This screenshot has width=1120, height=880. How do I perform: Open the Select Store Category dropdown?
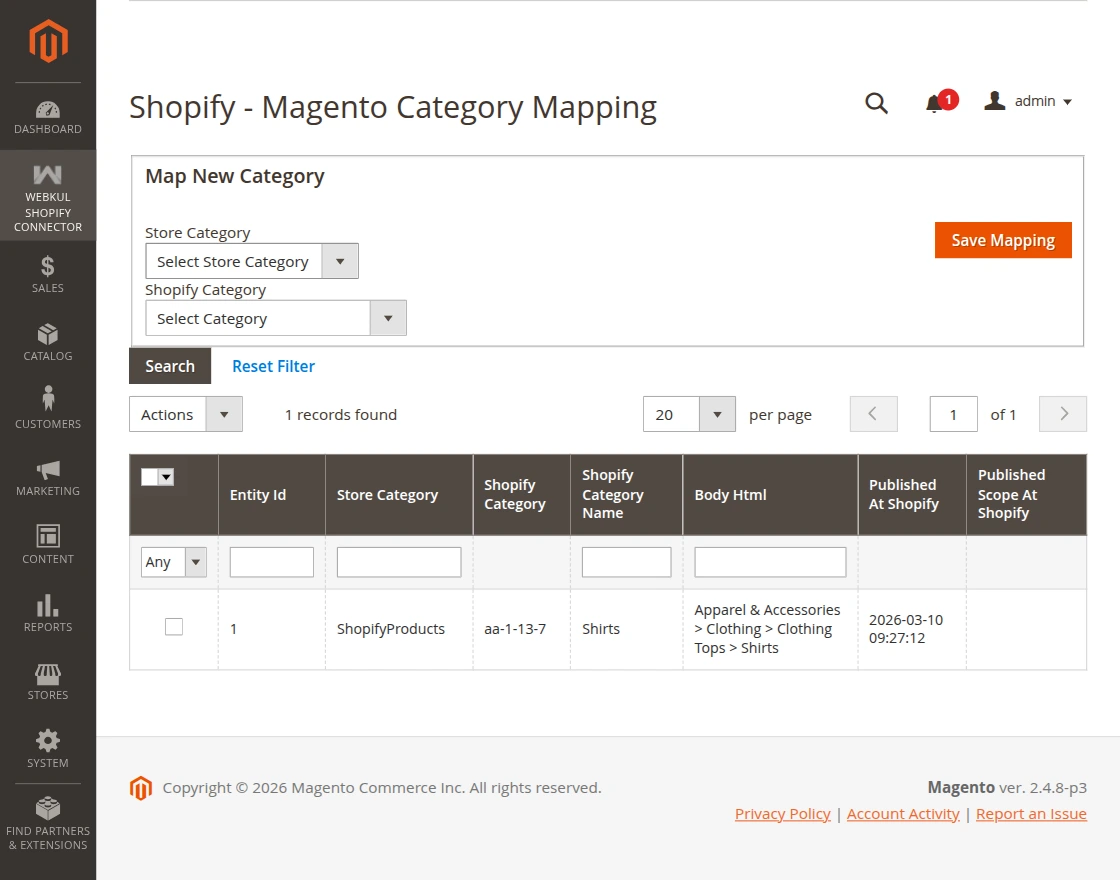251,261
